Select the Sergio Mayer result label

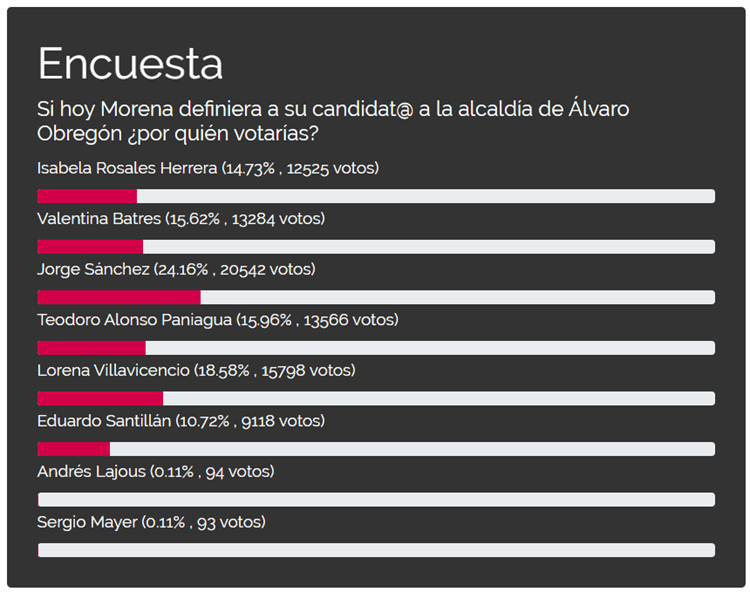click(x=151, y=522)
